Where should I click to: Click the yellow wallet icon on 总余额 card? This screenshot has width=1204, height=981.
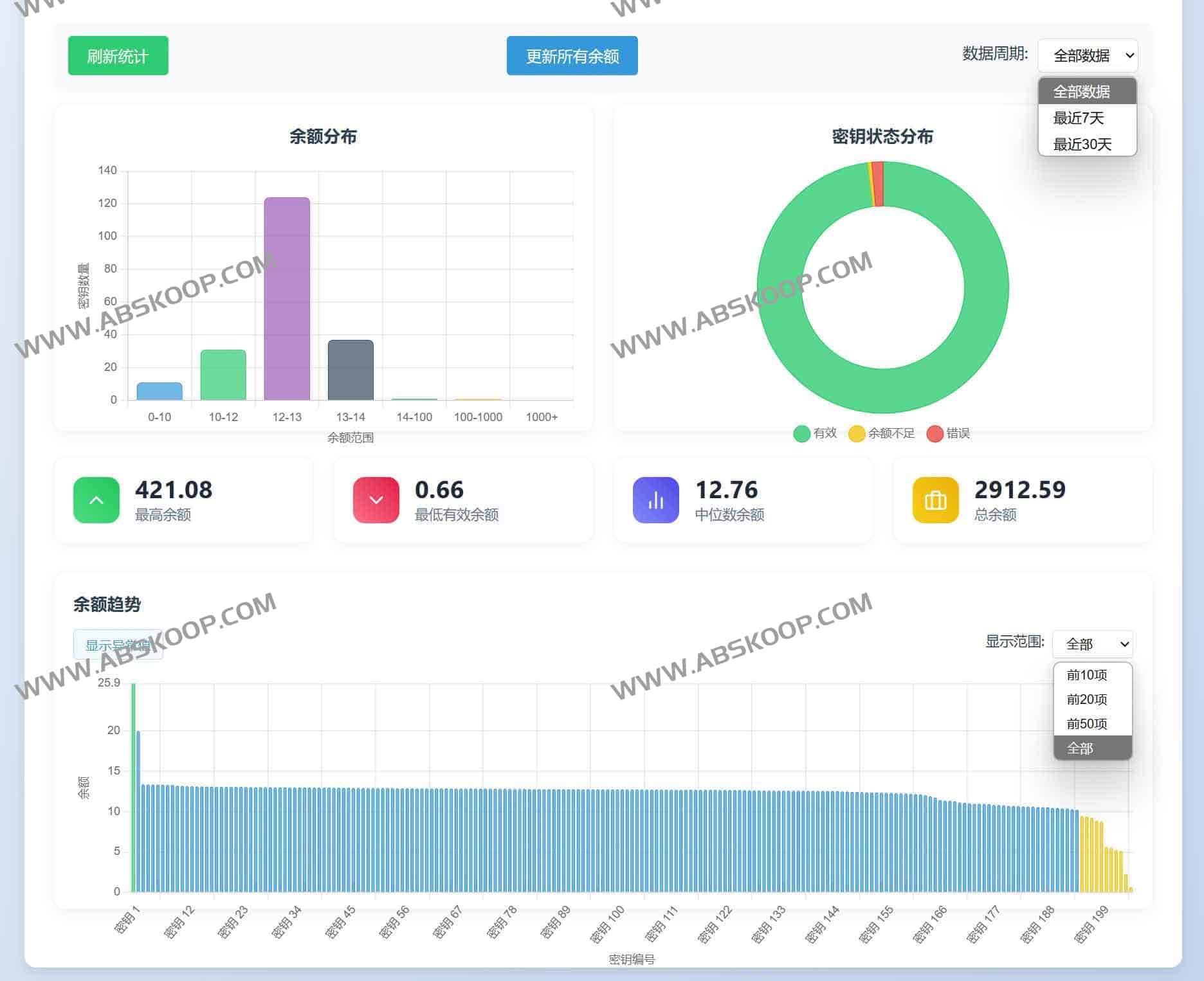tap(935, 500)
